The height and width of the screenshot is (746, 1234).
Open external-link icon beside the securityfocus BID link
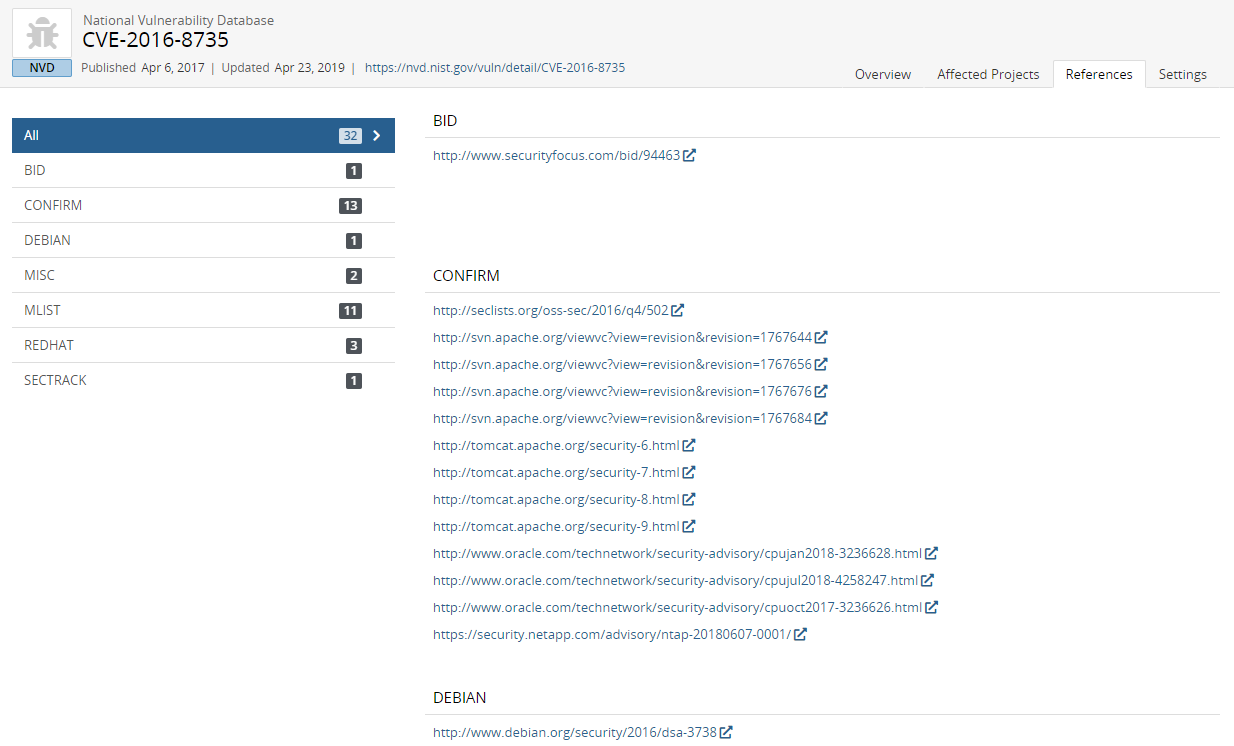point(690,155)
